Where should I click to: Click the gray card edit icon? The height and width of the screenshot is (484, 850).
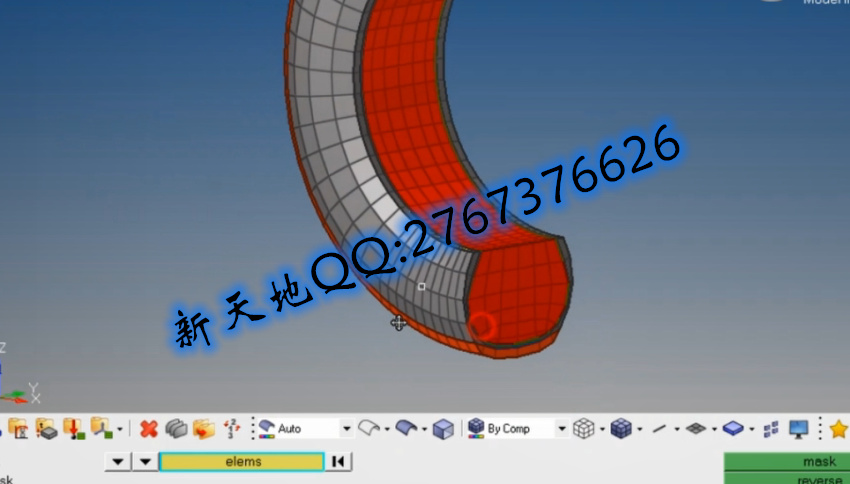tap(176, 429)
